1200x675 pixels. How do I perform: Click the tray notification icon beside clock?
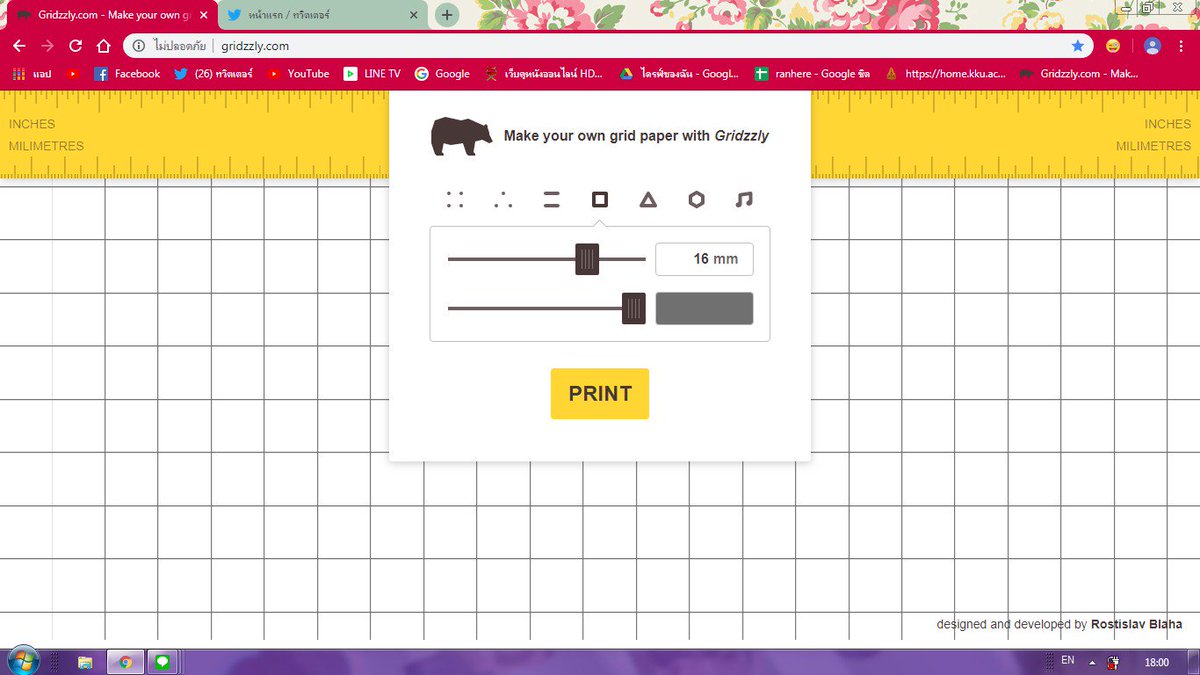1113,662
